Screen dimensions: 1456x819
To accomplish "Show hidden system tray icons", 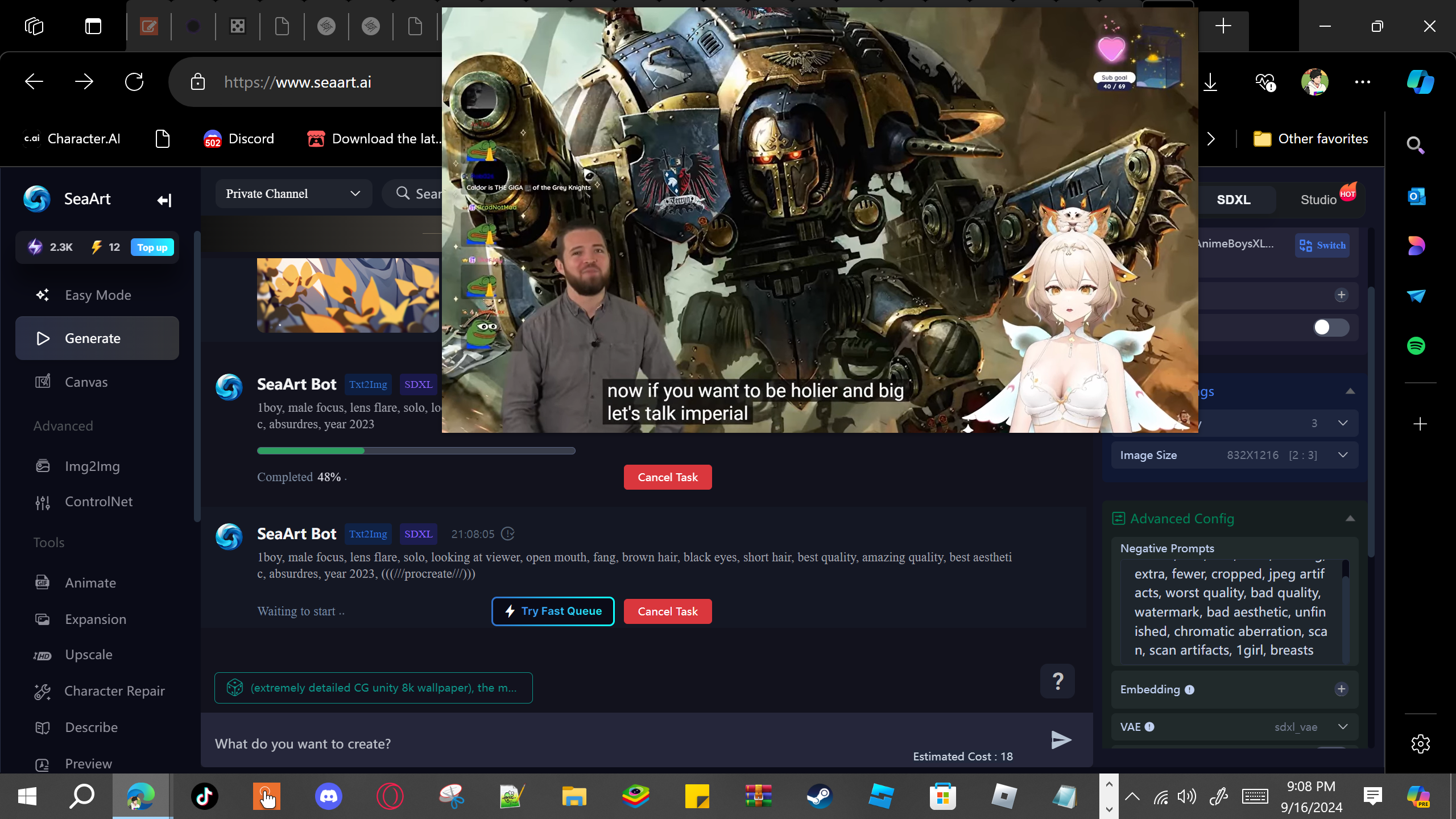I will [1132, 796].
